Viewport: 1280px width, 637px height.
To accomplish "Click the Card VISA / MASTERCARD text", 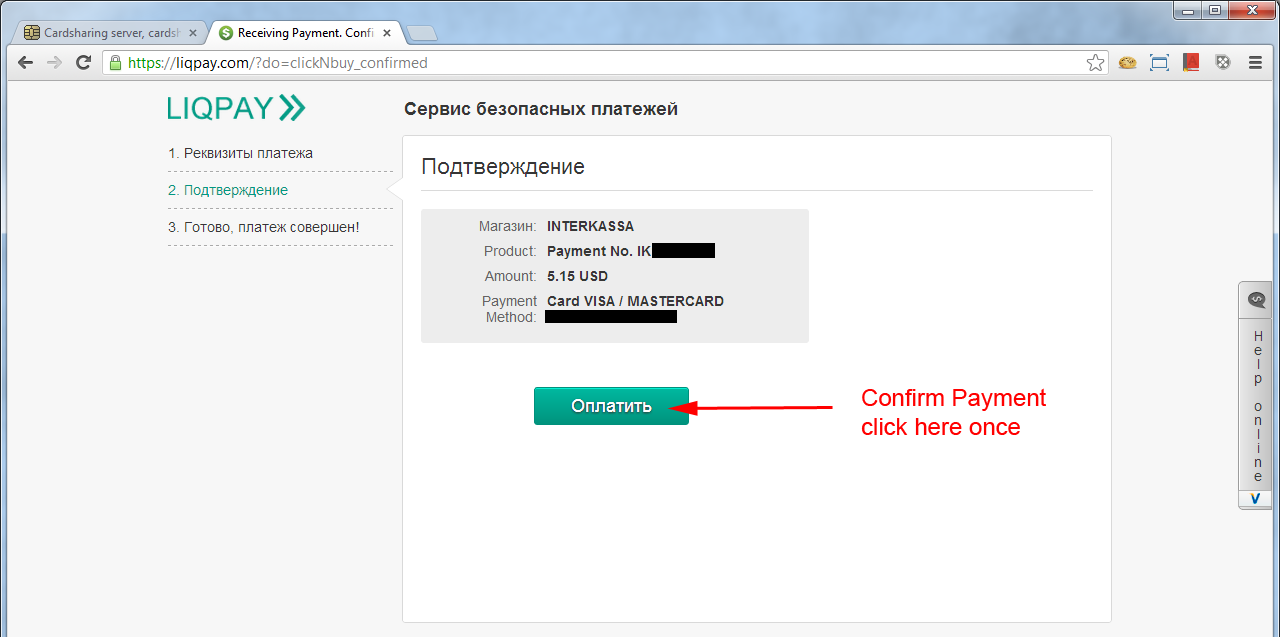I will [x=635, y=301].
